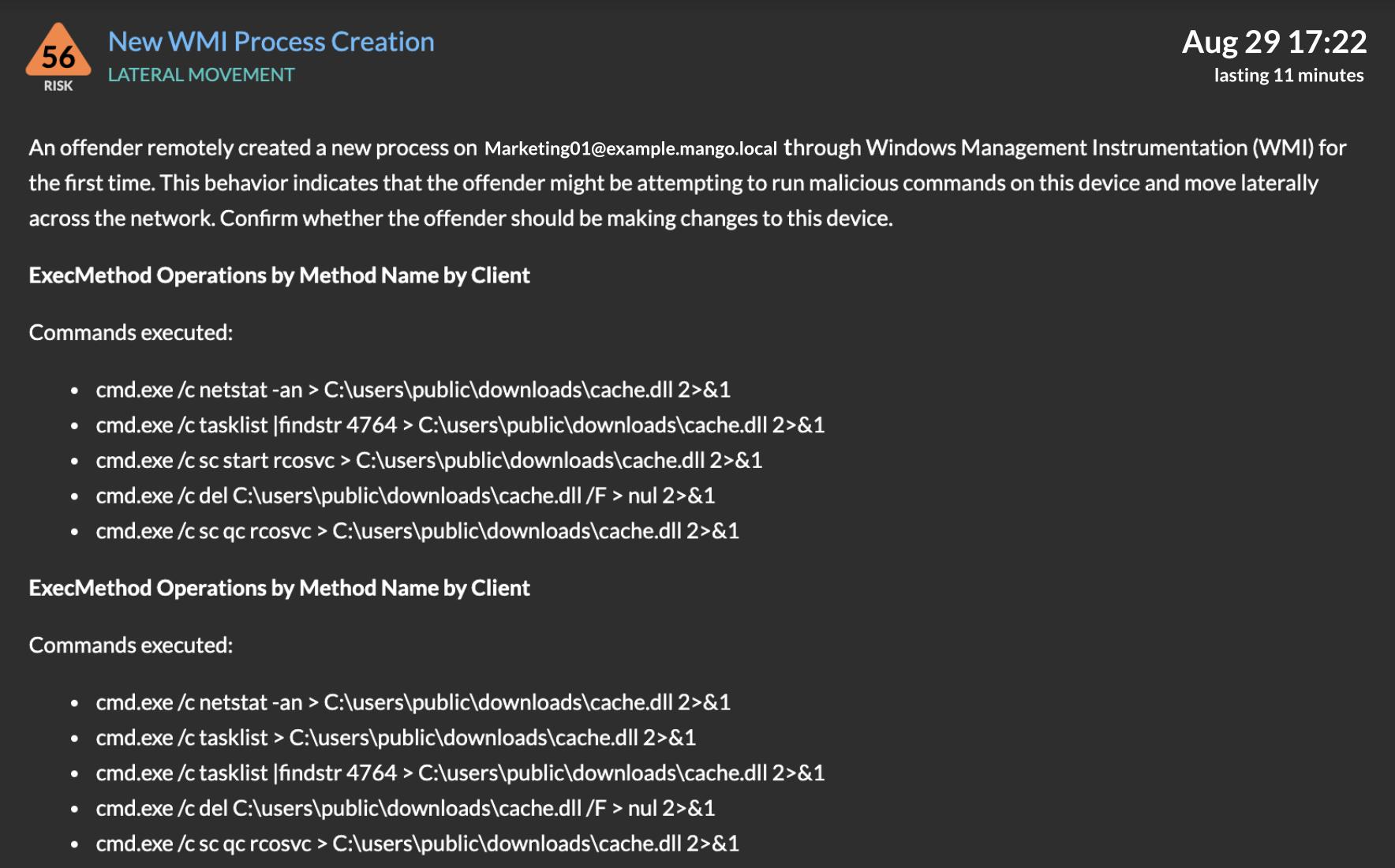This screenshot has height=868, width=1395.
Task: Click the netstat -an command in first list
Action: pyautogui.click(x=413, y=390)
